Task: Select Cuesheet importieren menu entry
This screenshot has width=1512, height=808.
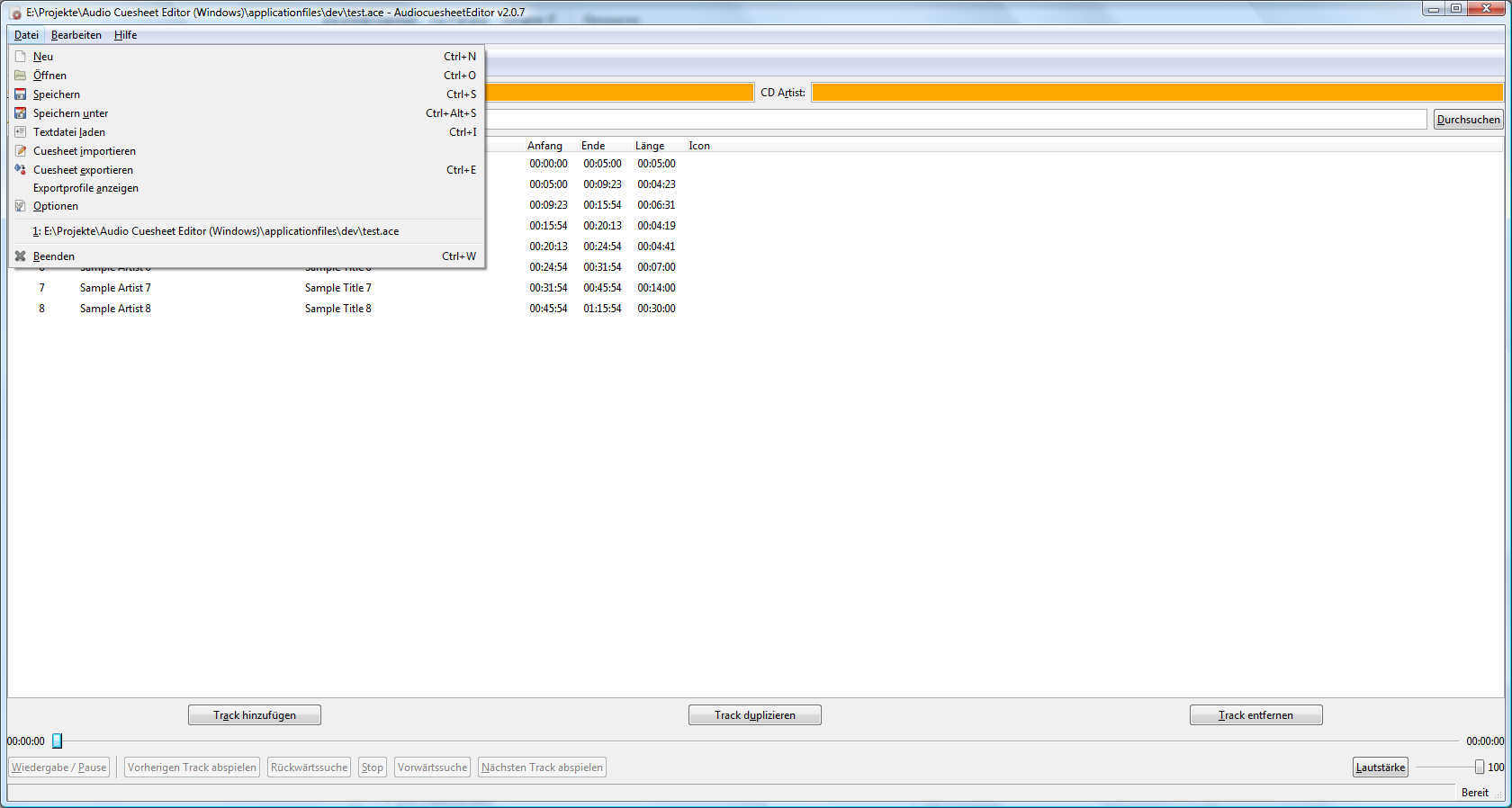Action: (x=247, y=151)
